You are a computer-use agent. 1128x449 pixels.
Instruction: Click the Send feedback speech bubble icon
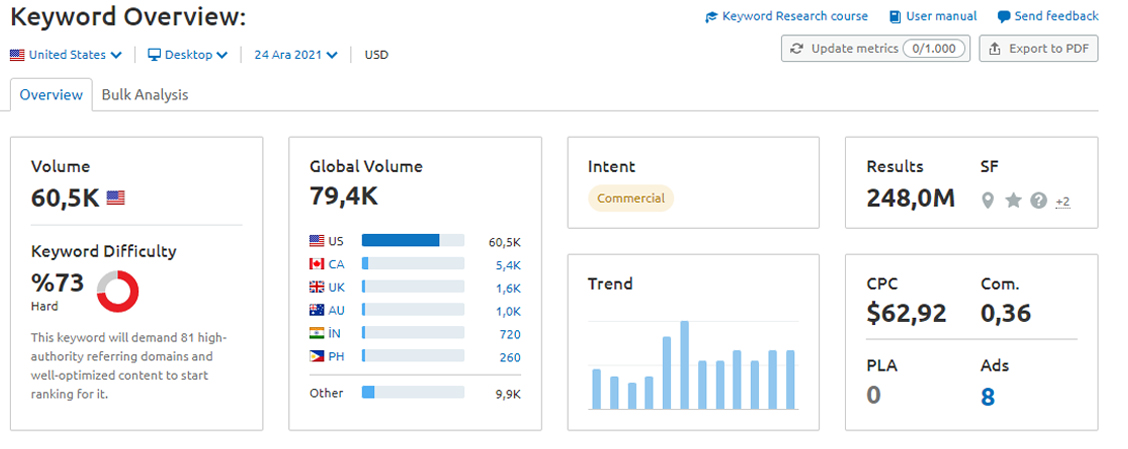tap(1004, 17)
